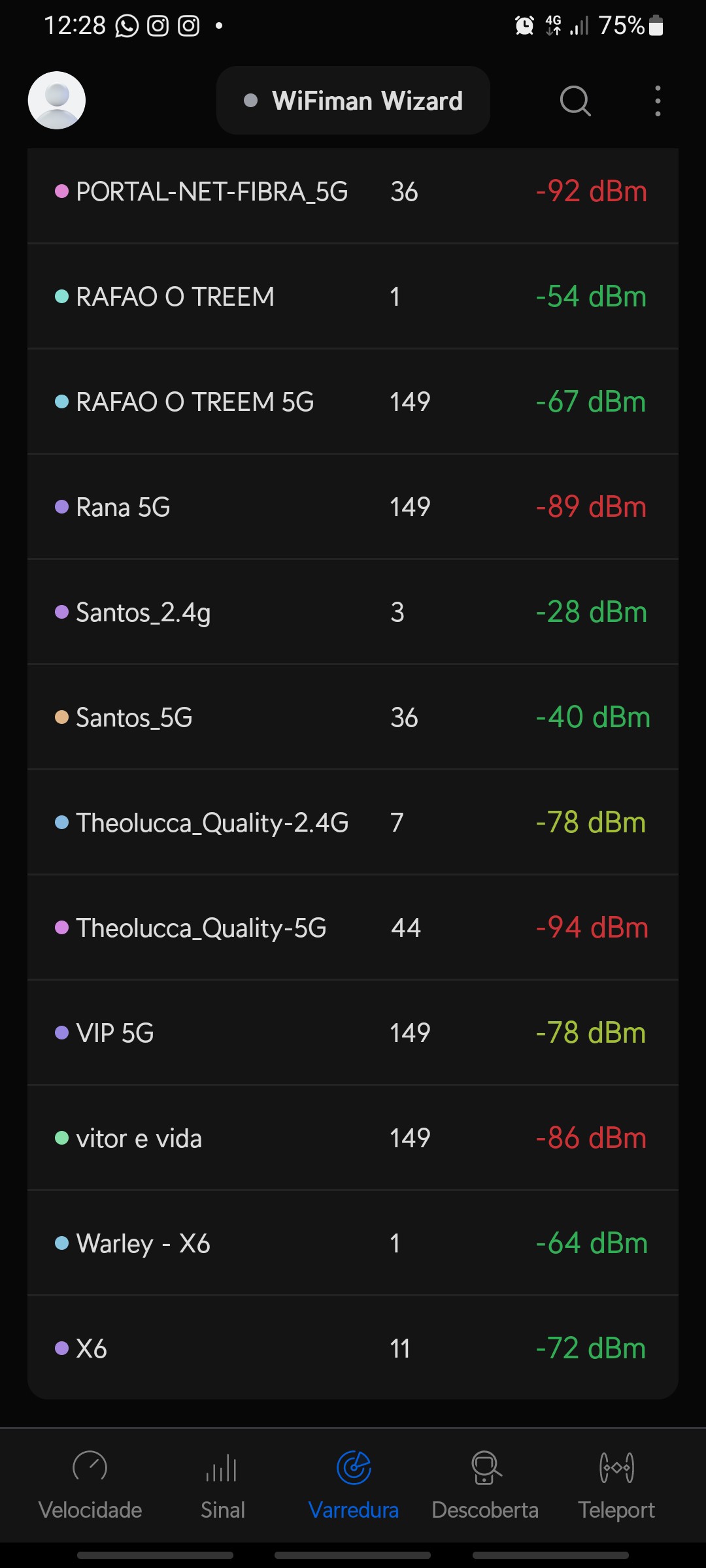Select the Santos_5G network row

[353, 717]
